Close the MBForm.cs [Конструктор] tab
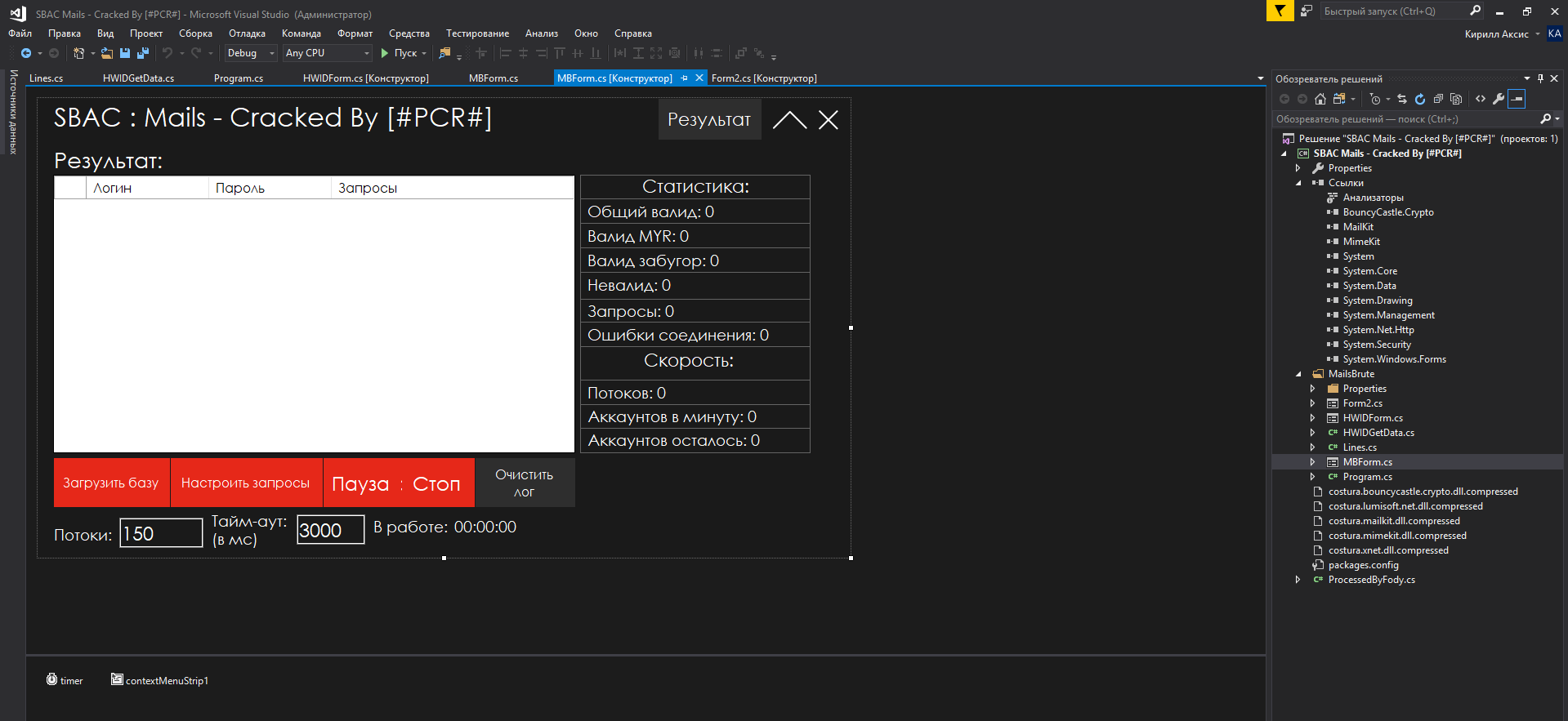This screenshot has height=721, width=1568. tap(699, 78)
